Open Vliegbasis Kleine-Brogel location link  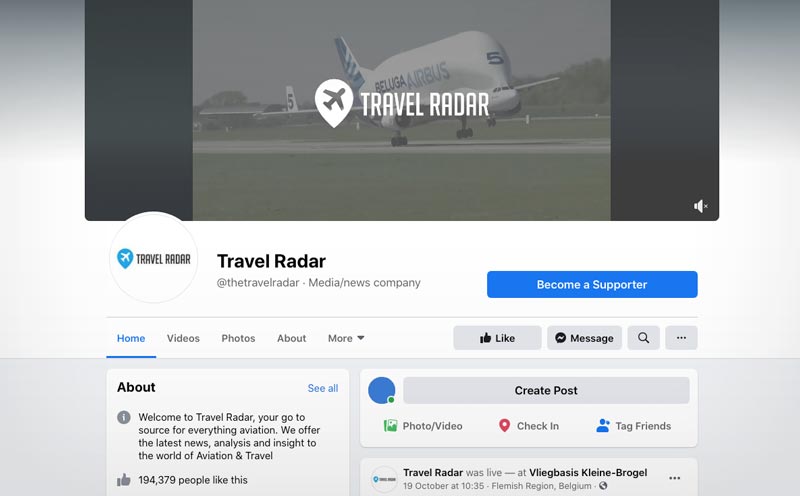pyautogui.click(x=588, y=473)
